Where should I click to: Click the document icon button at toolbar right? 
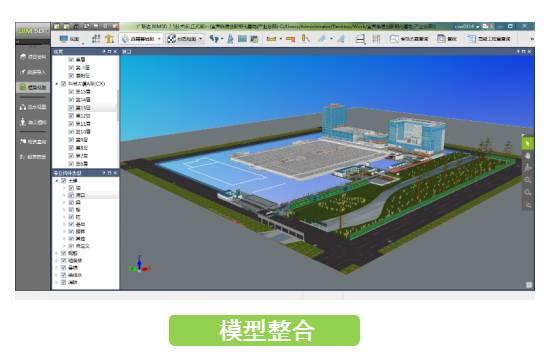[447, 39]
